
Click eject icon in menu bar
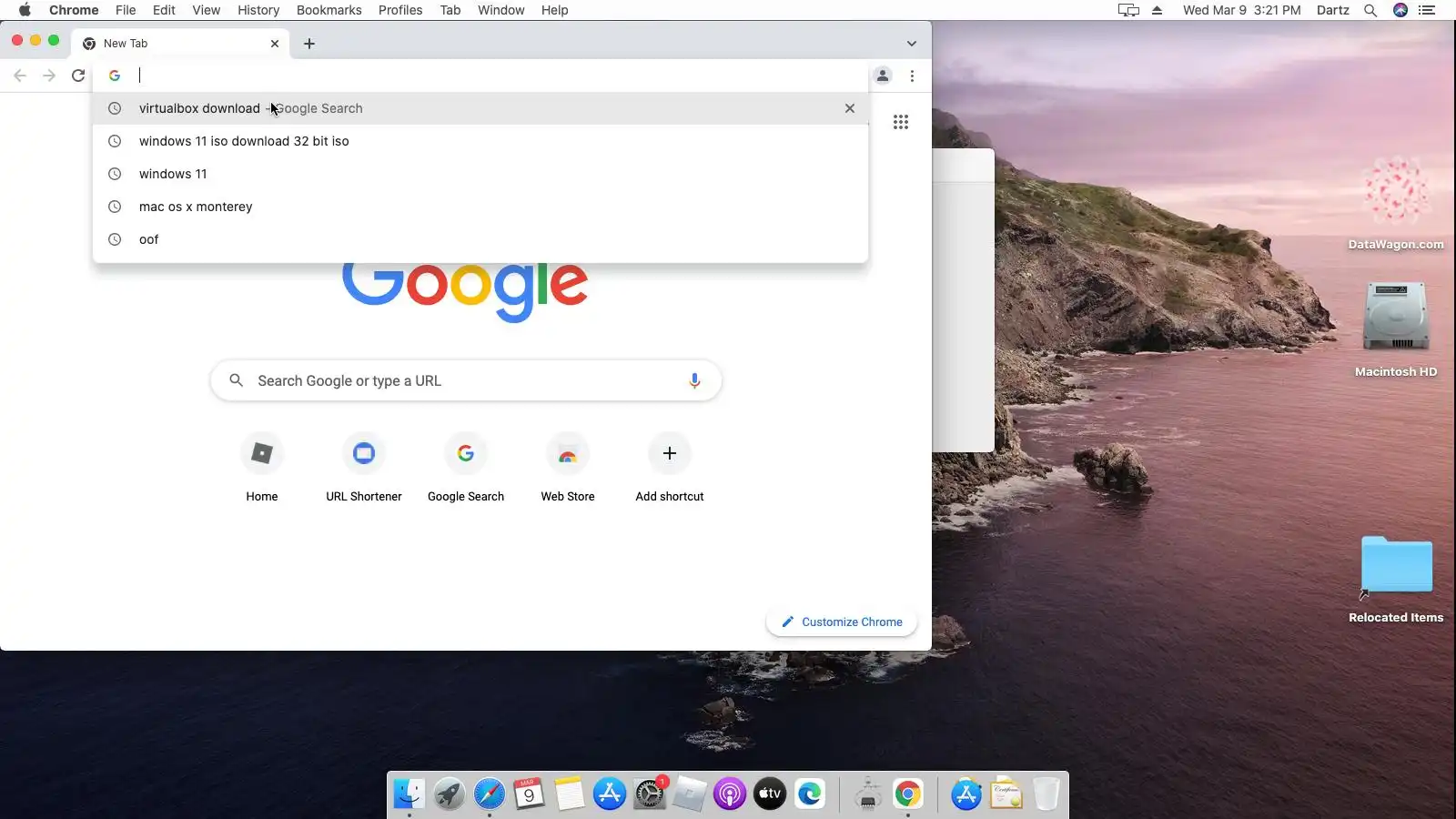[1158, 10]
